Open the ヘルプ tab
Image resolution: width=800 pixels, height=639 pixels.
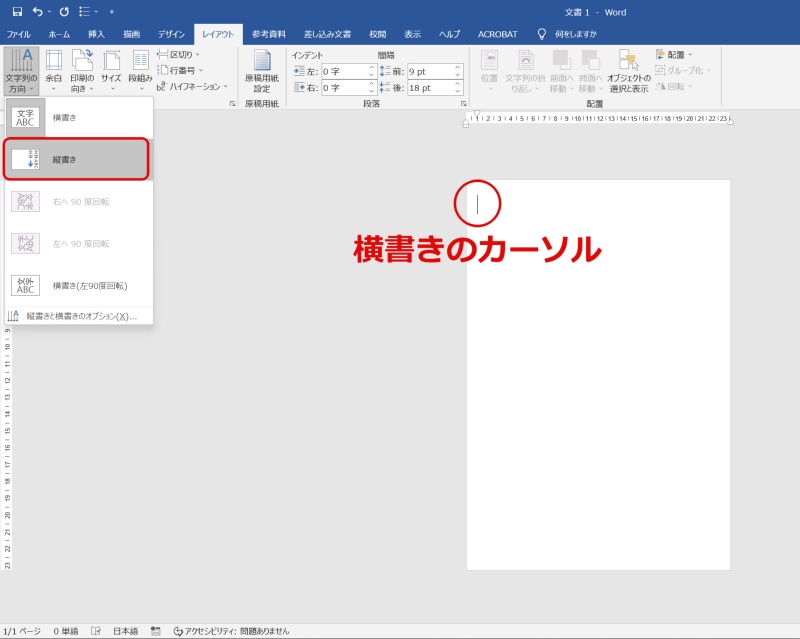point(449,34)
